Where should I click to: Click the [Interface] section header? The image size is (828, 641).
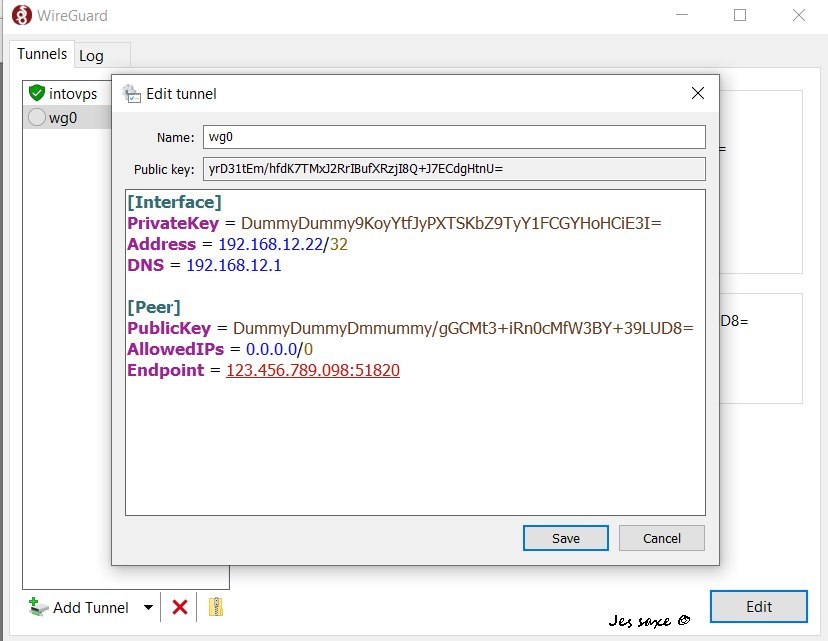tap(174, 202)
